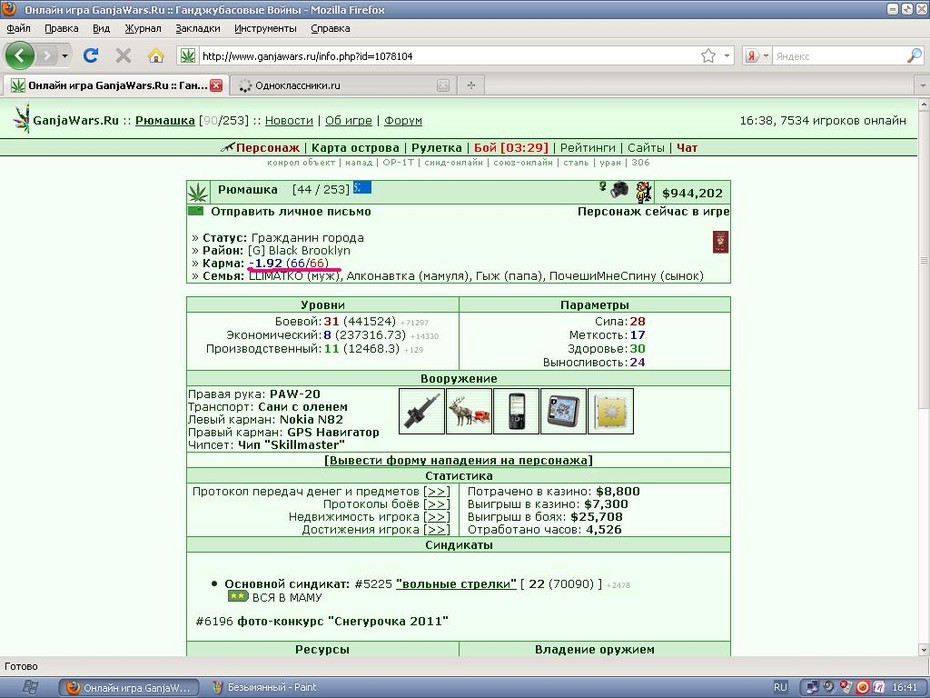Click the URL address field
This screenshot has width=930, height=698.
pos(448,56)
